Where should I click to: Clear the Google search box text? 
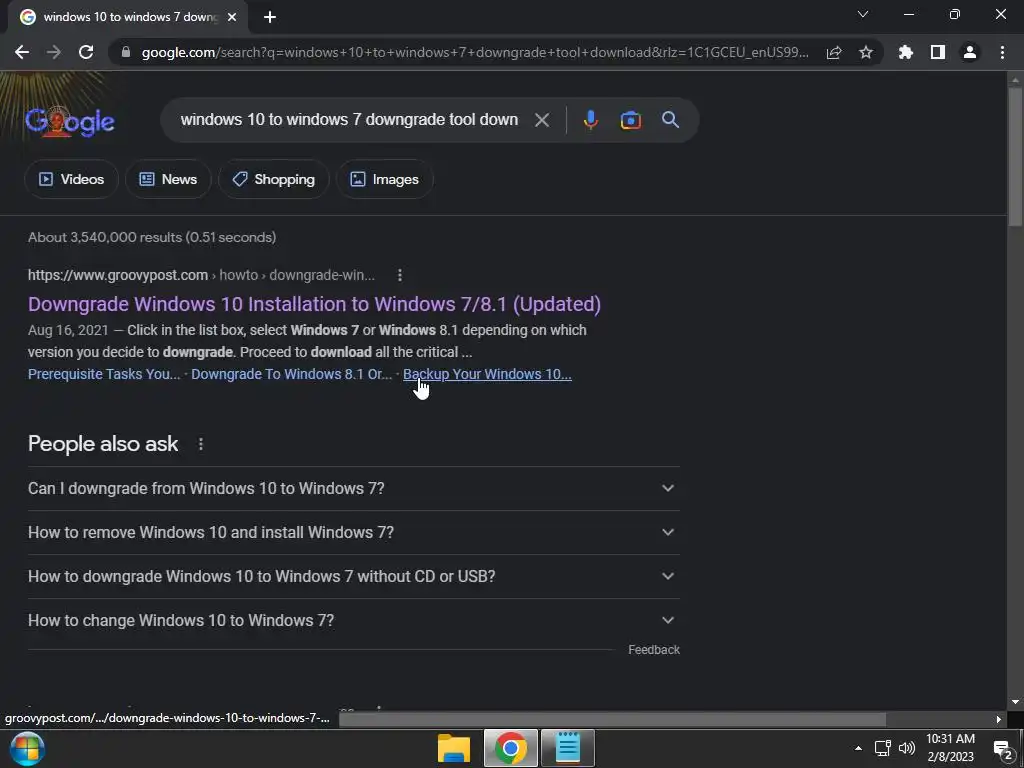click(542, 120)
